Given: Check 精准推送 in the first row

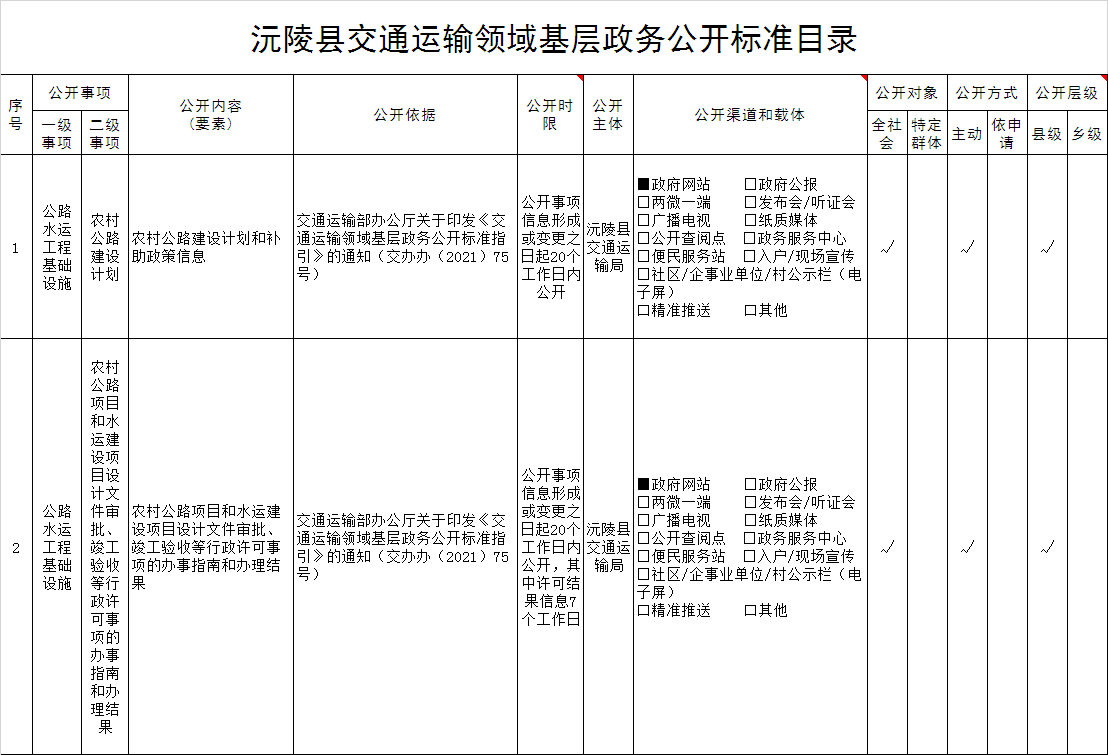Looking at the screenshot, I should (x=644, y=310).
